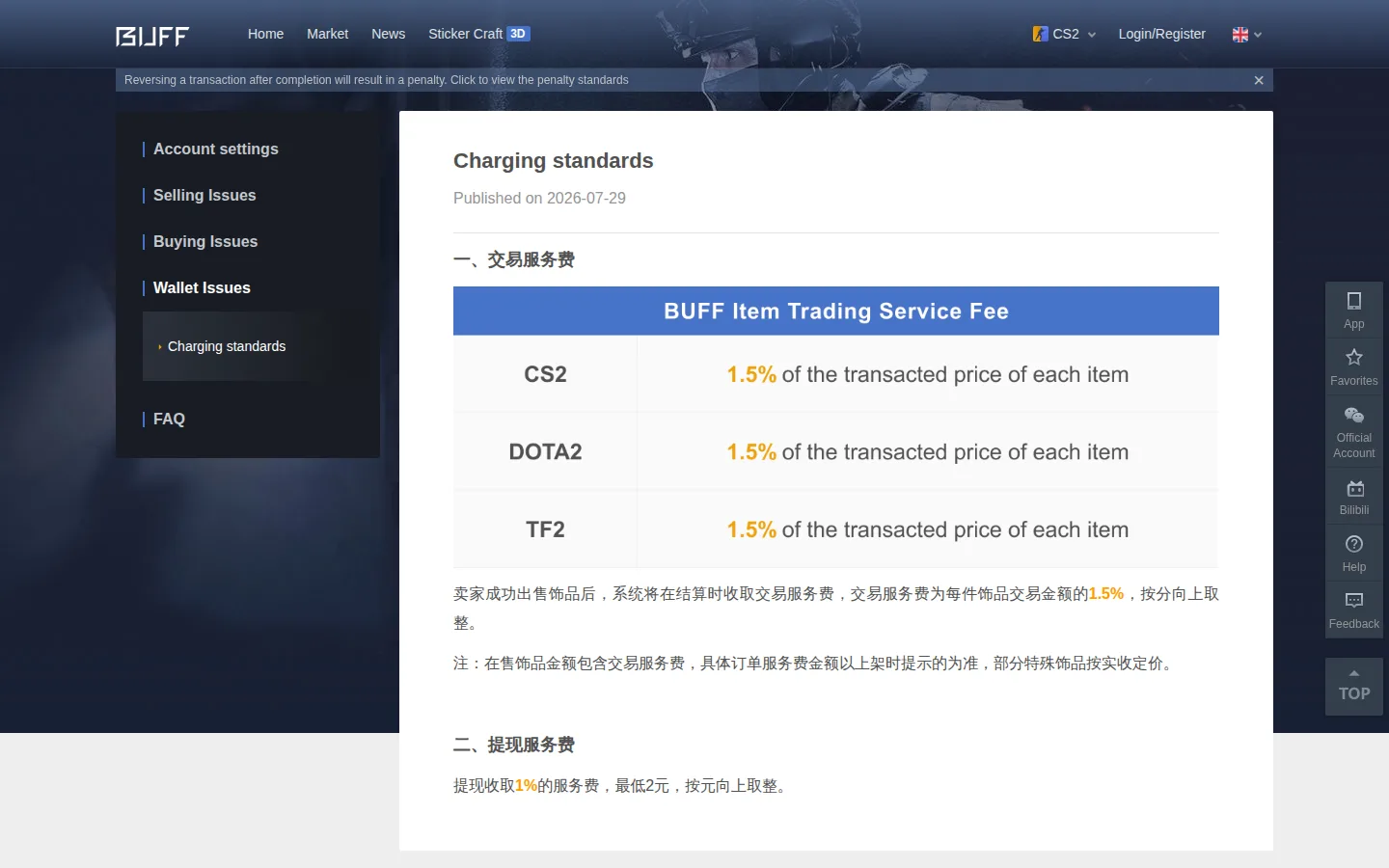Jump back using the TOP button
1389x868 pixels.
[1354, 687]
